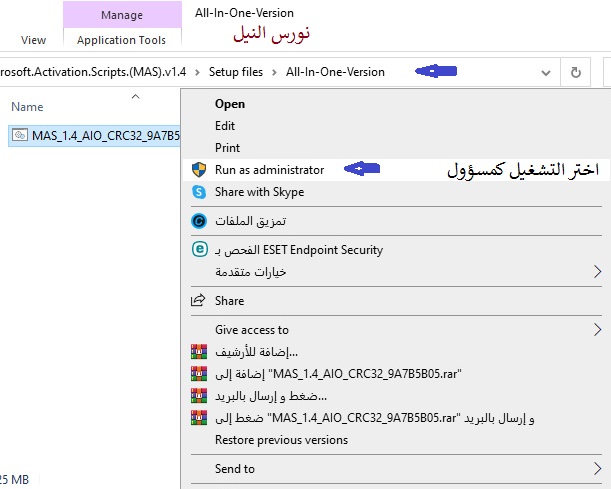Viewport: 611px width, 489px height.
Task: Expand the Send to submenu
Action: tap(598, 468)
